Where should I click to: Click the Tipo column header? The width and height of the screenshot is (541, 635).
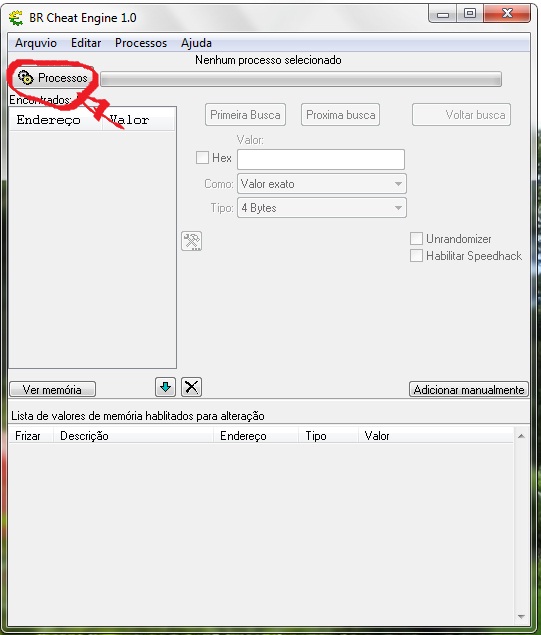pyautogui.click(x=328, y=436)
